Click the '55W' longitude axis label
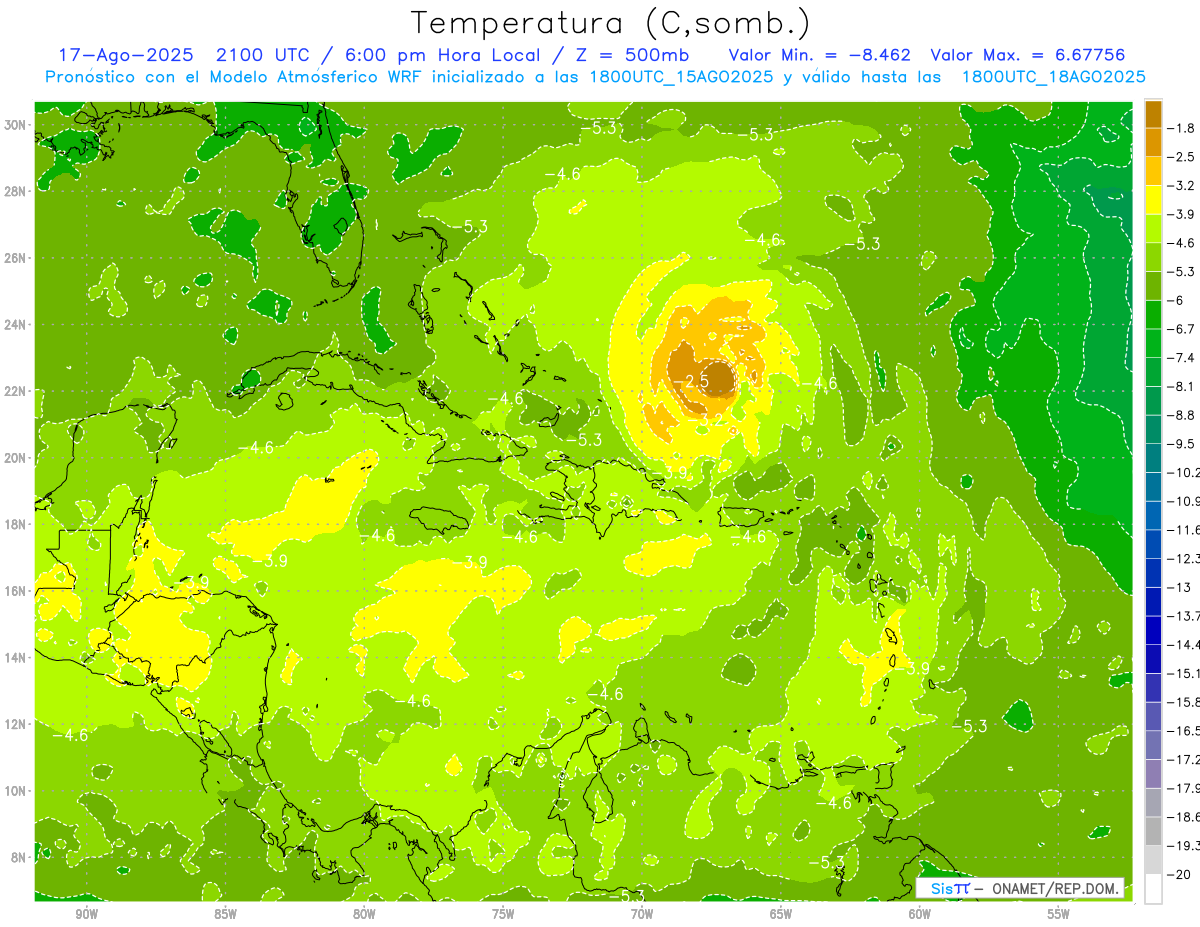 click(1059, 915)
